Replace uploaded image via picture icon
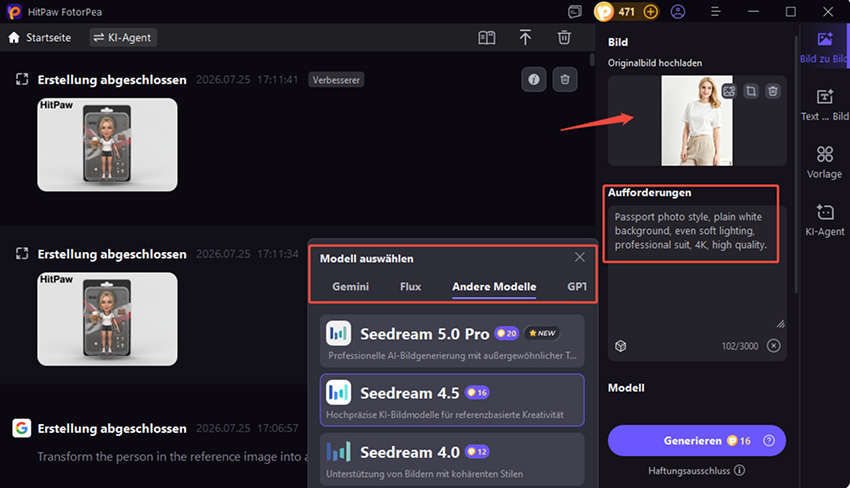The width and height of the screenshot is (850, 488). [x=729, y=91]
